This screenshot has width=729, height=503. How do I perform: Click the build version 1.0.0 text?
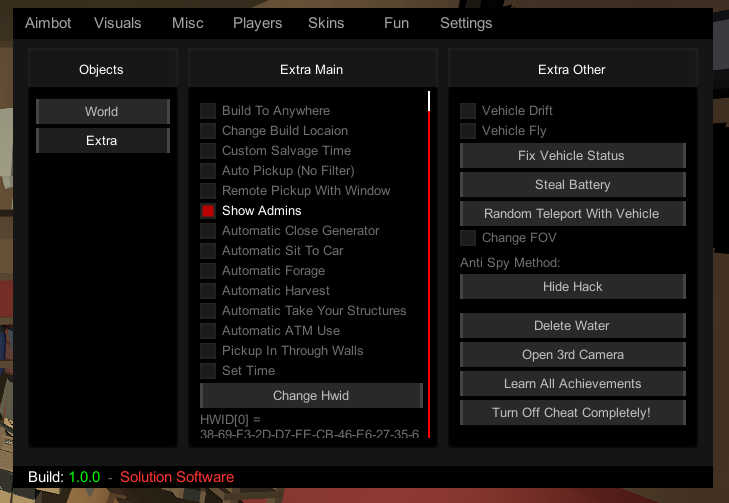84,477
